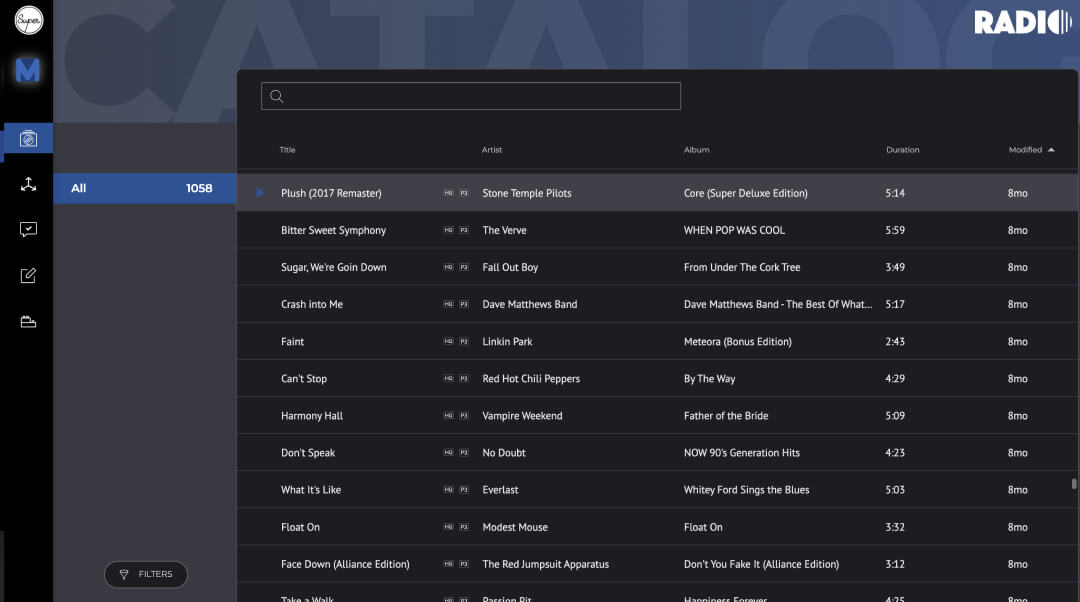Sort the list by Title column

coord(287,150)
